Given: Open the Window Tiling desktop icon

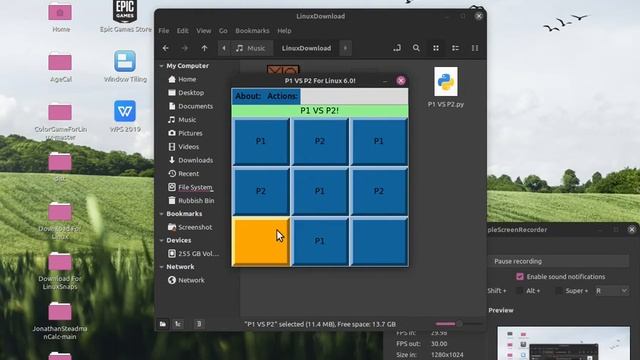Looking at the screenshot, I should (x=125, y=67).
